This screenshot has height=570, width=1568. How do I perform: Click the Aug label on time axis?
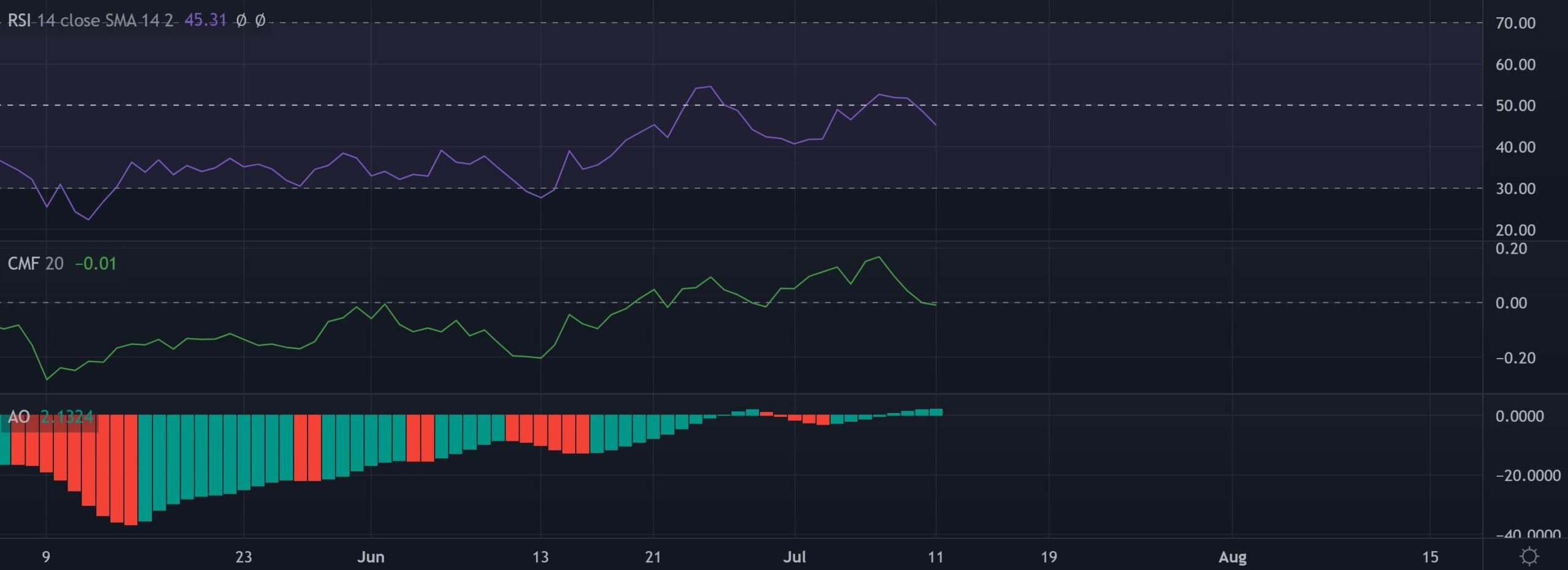pos(1232,557)
